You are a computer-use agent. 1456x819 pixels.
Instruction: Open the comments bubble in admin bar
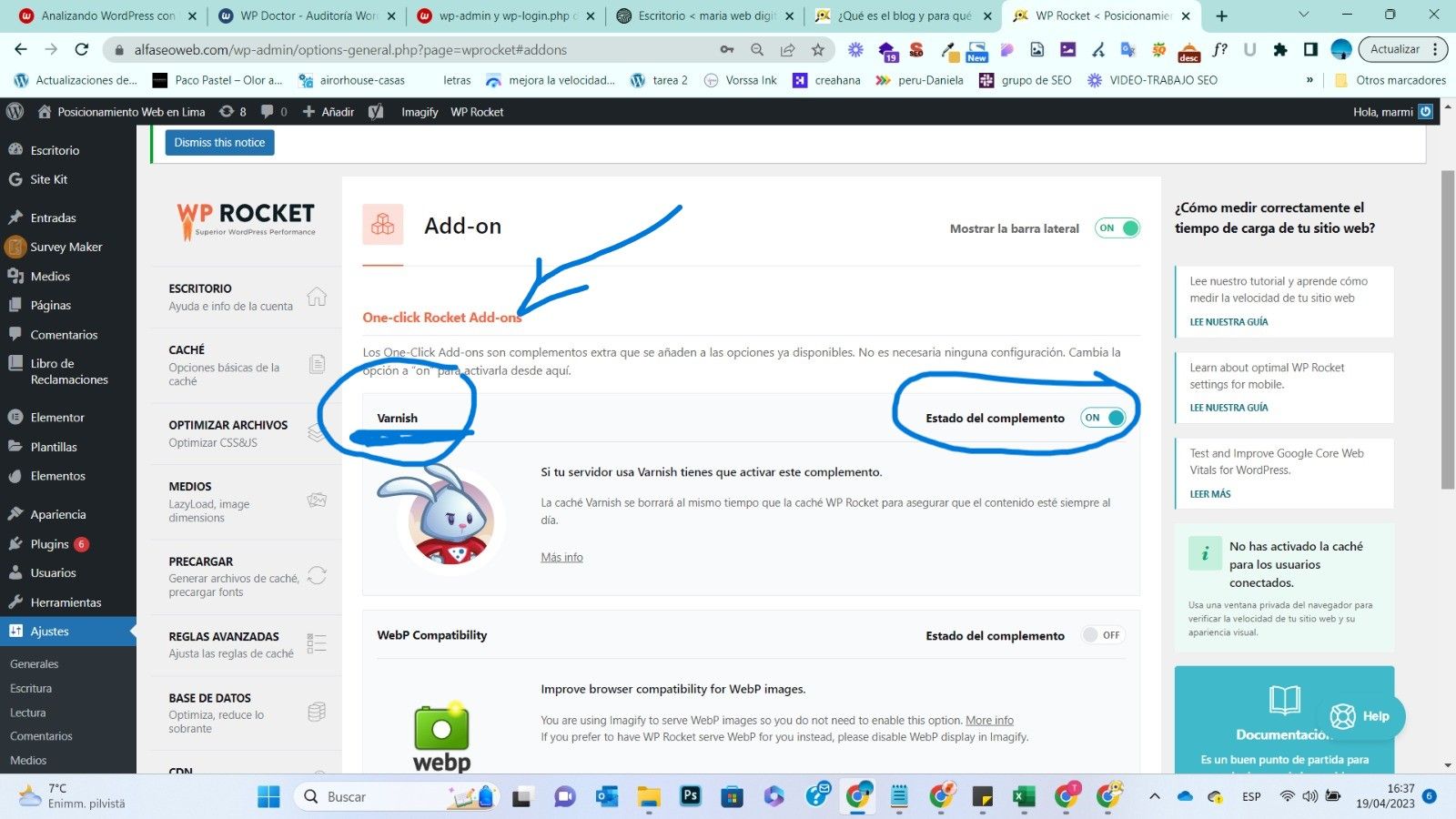(274, 112)
